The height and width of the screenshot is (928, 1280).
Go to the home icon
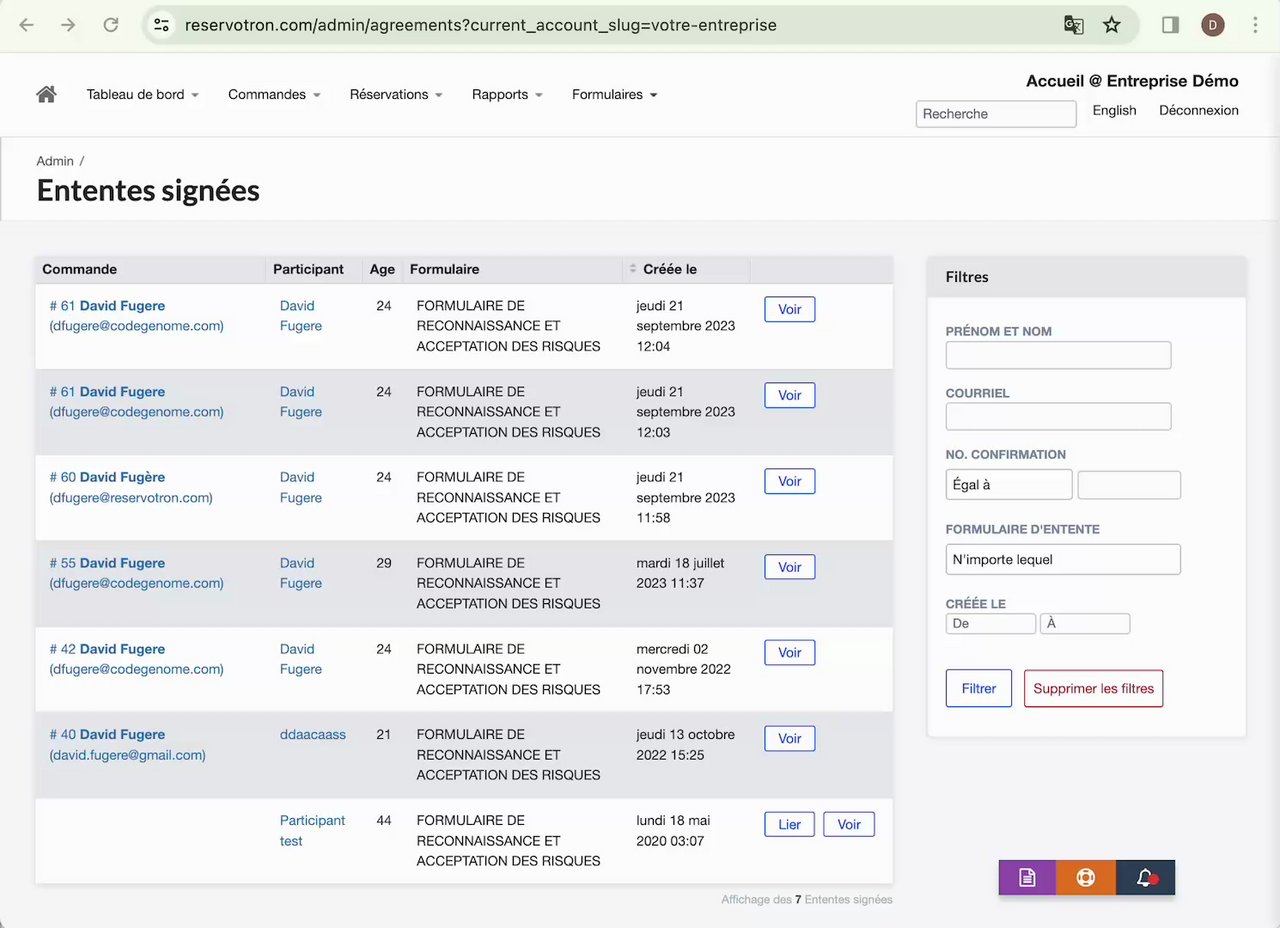(x=46, y=94)
